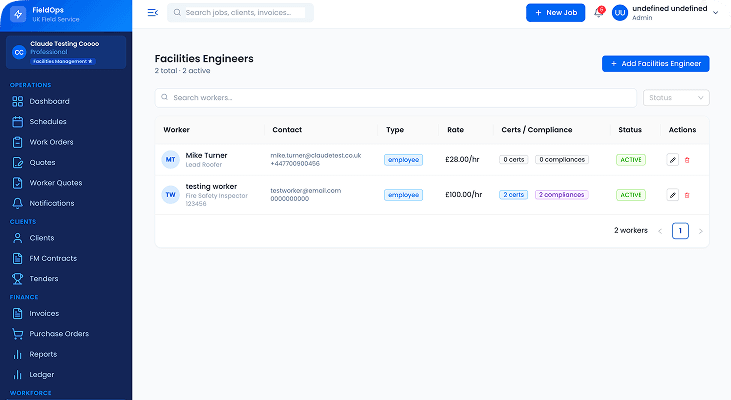
Task: Click the FieldOps lightning logo
Action: (x=18, y=14)
